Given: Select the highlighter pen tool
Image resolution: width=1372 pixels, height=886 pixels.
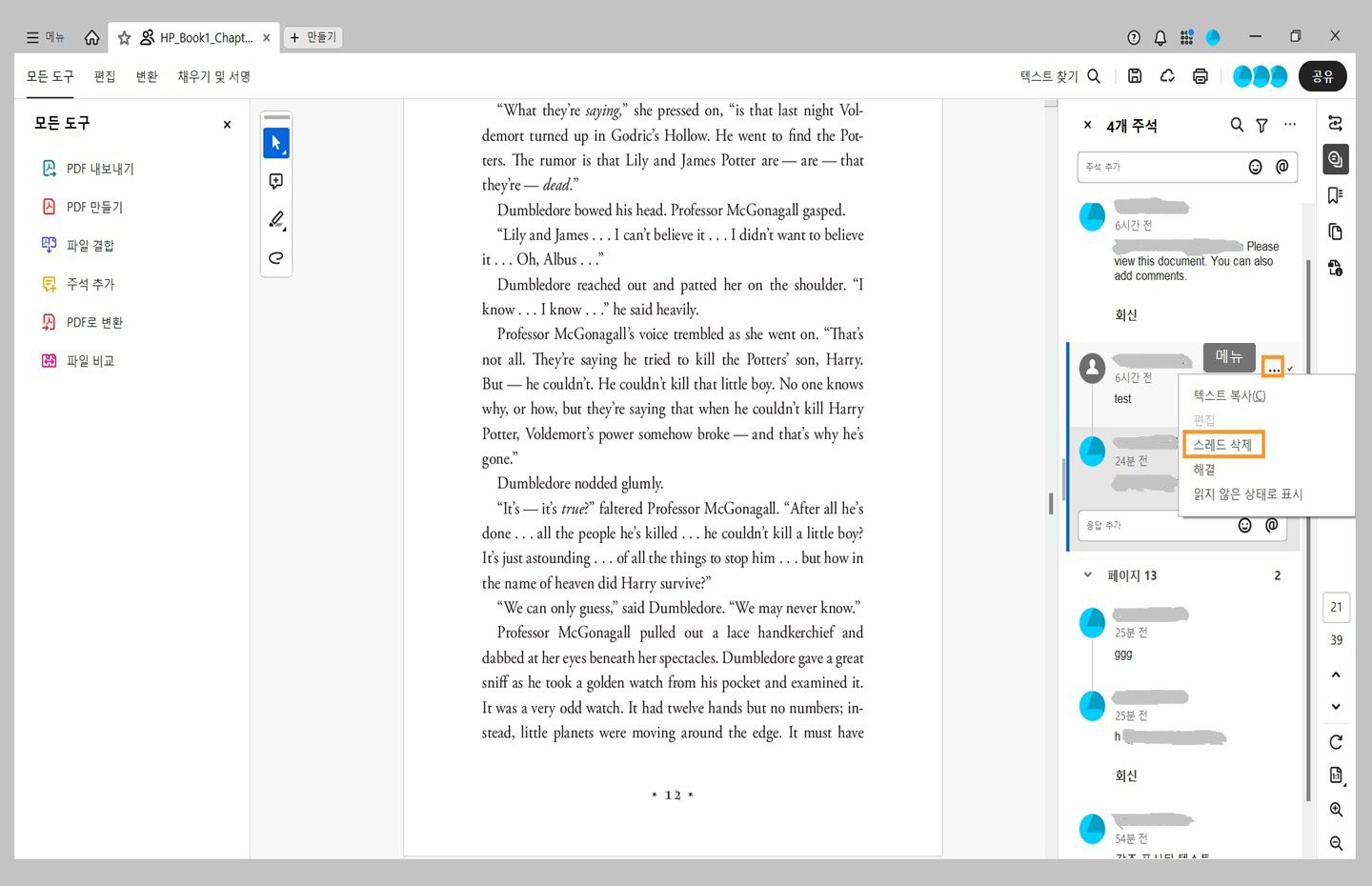Looking at the screenshot, I should [x=276, y=219].
